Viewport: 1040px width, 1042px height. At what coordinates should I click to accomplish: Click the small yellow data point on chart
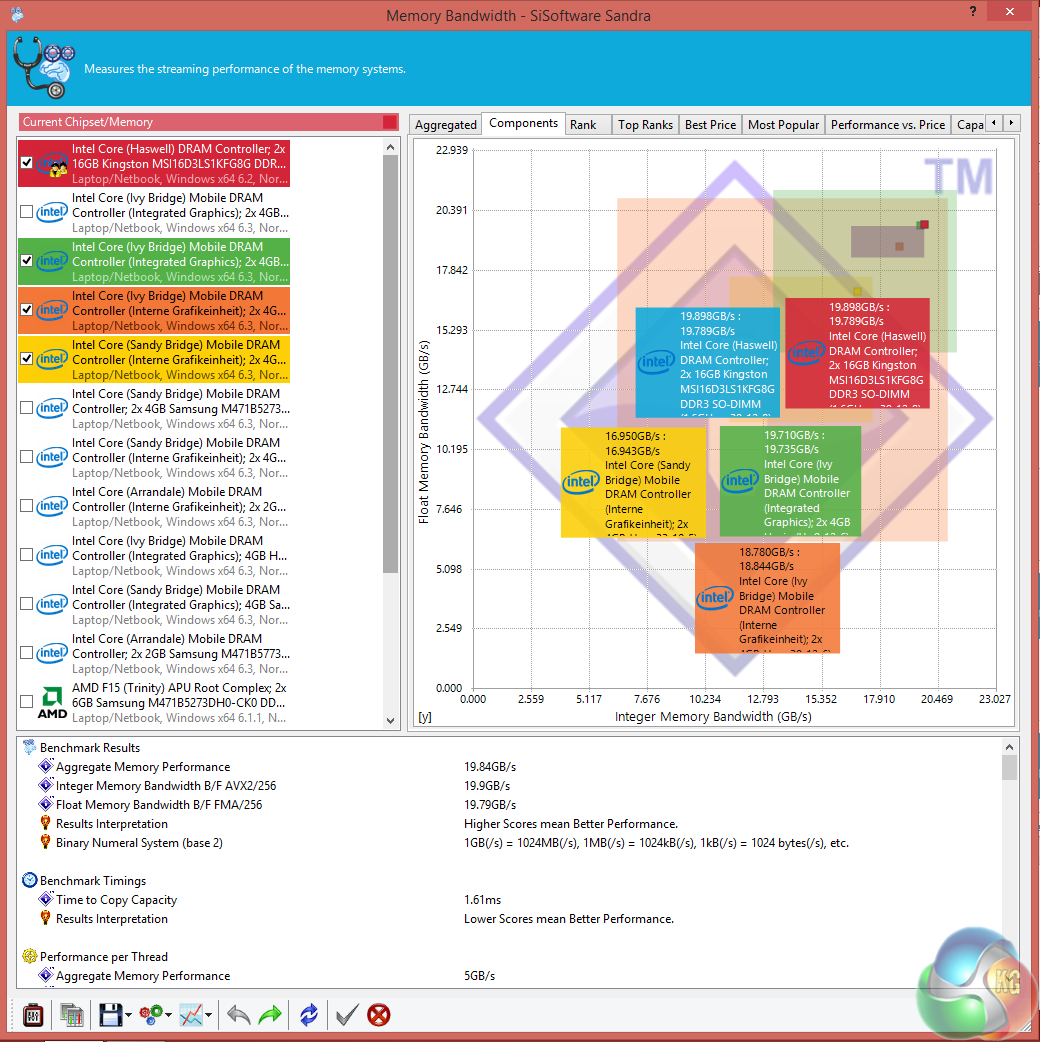click(x=857, y=291)
